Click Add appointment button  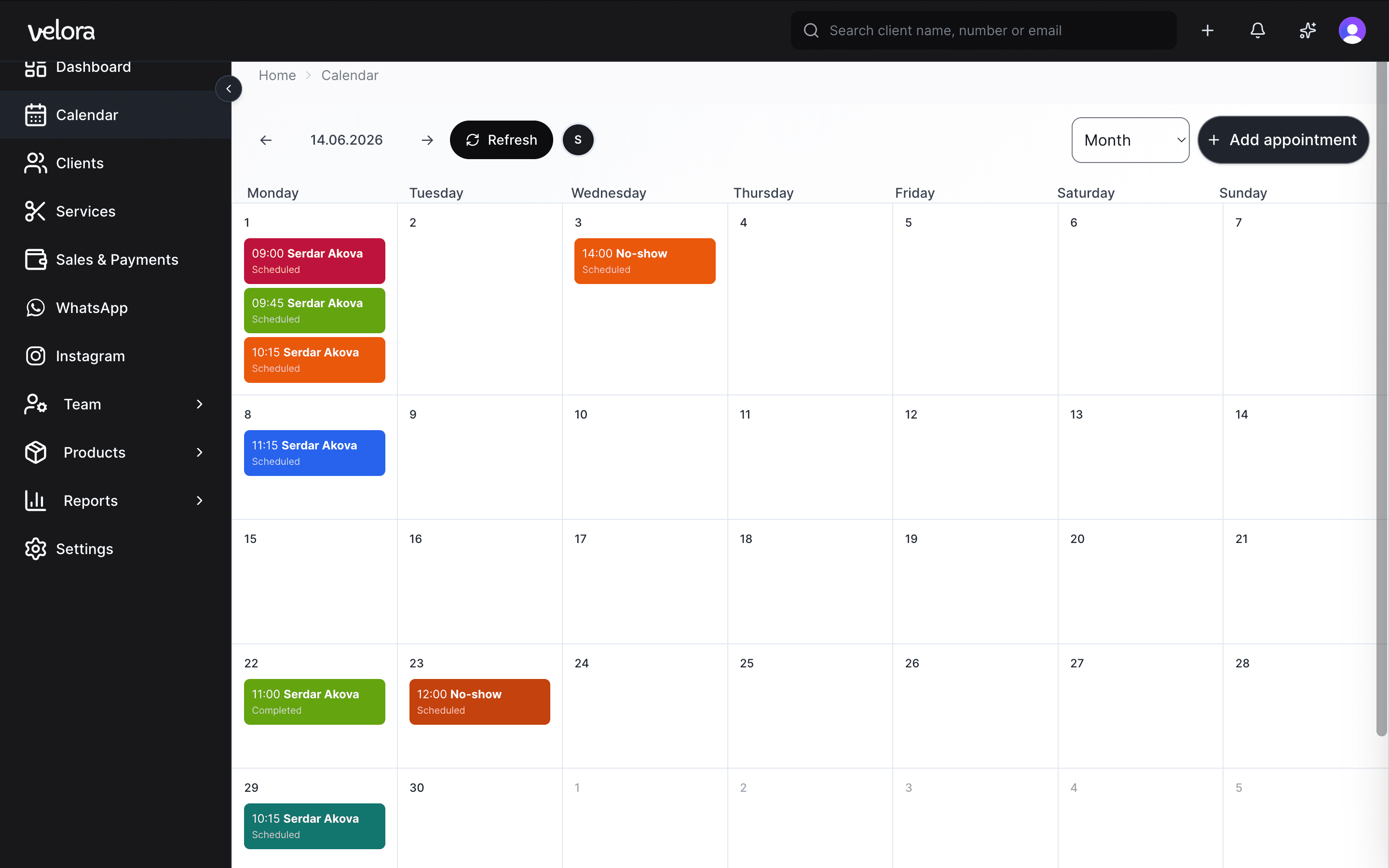1283,140
